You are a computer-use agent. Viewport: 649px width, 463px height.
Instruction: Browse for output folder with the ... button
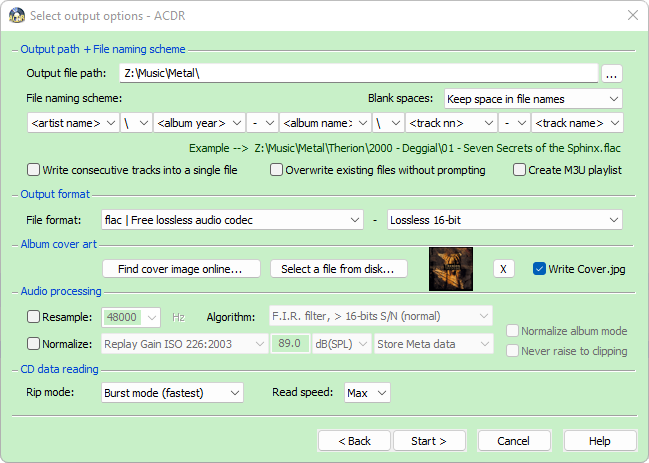(x=611, y=74)
